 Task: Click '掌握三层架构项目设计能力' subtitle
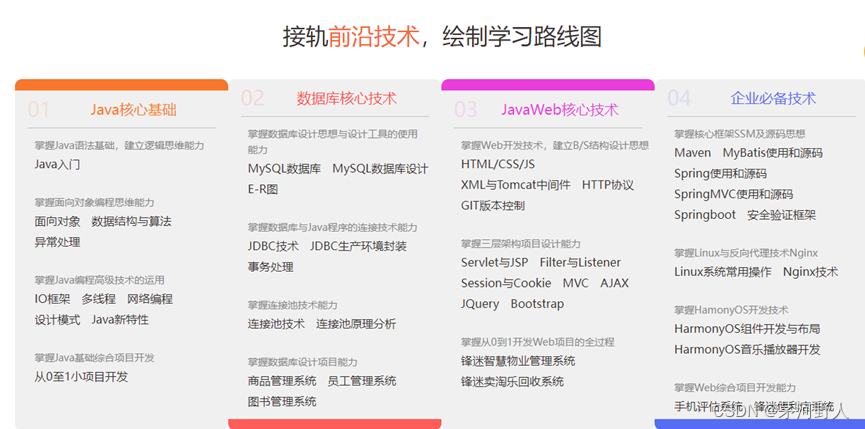(521, 244)
